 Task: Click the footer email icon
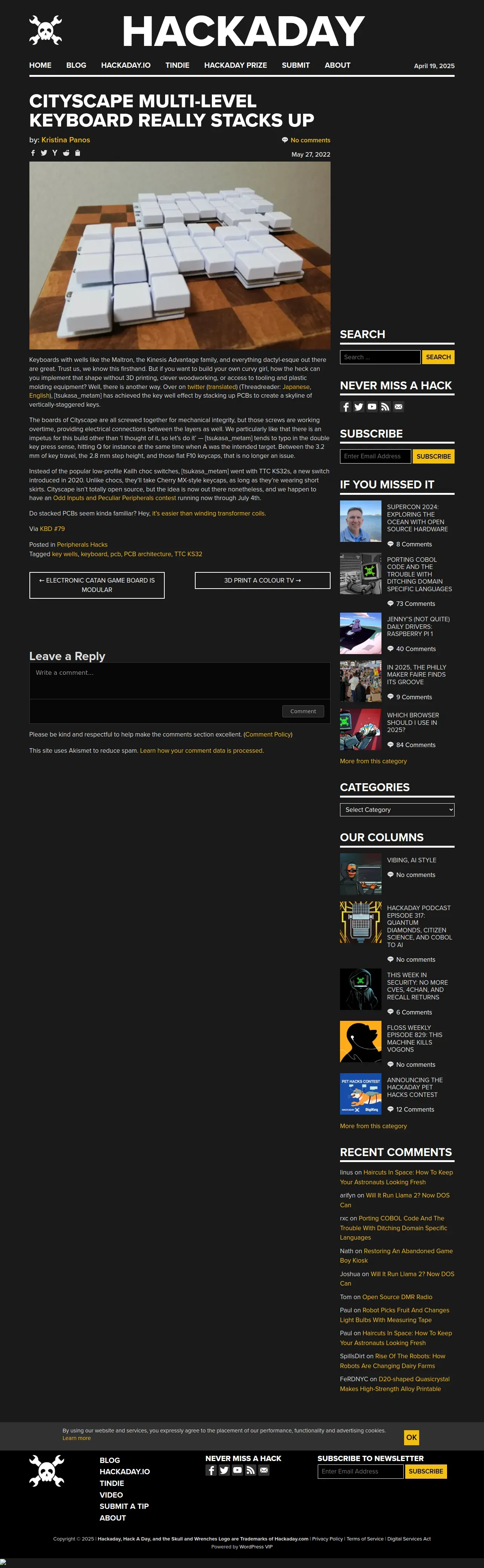264,1470
